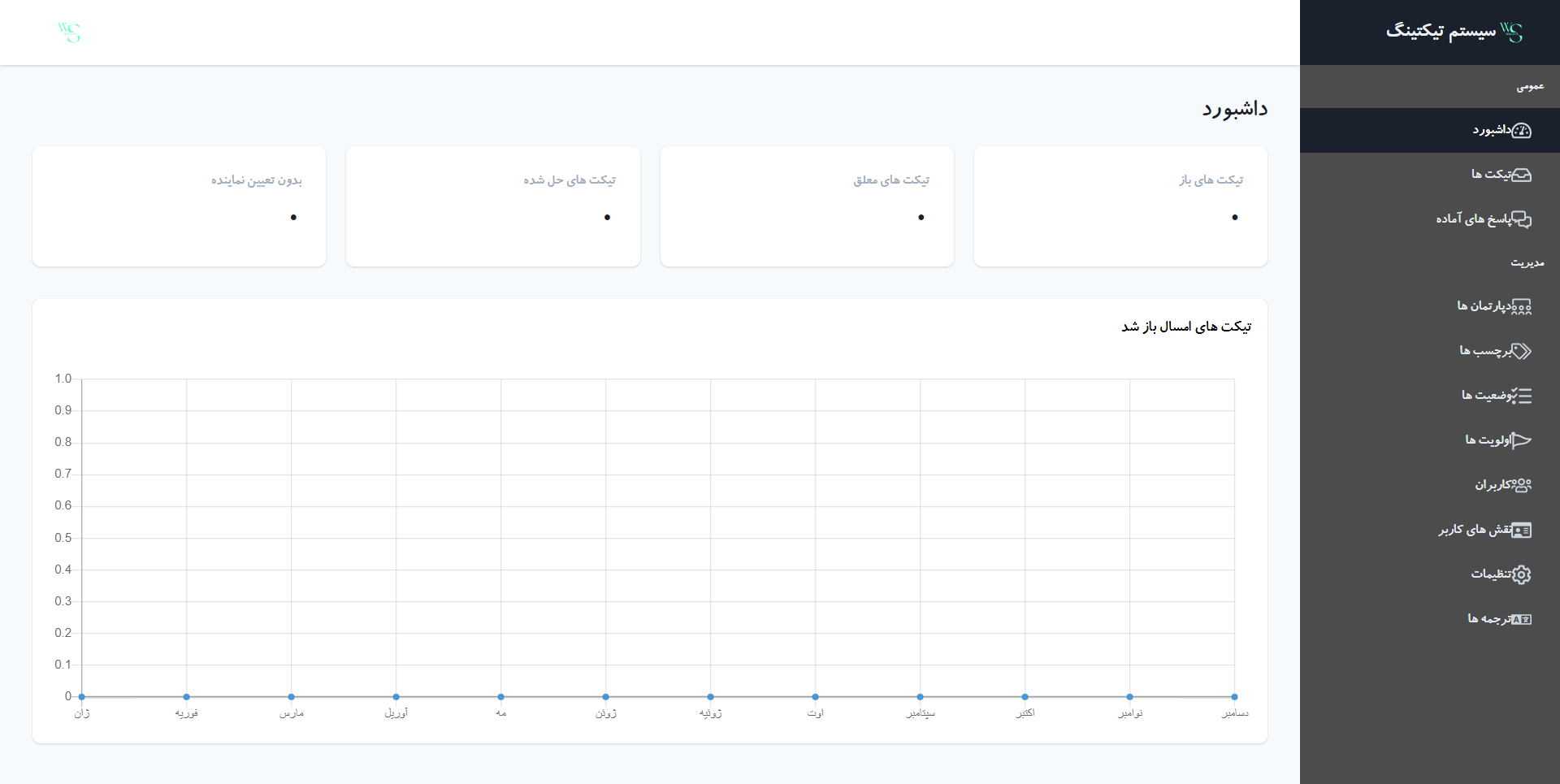1560x784 pixels.
Task: Click the settings gear icon
Action: click(x=1521, y=574)
